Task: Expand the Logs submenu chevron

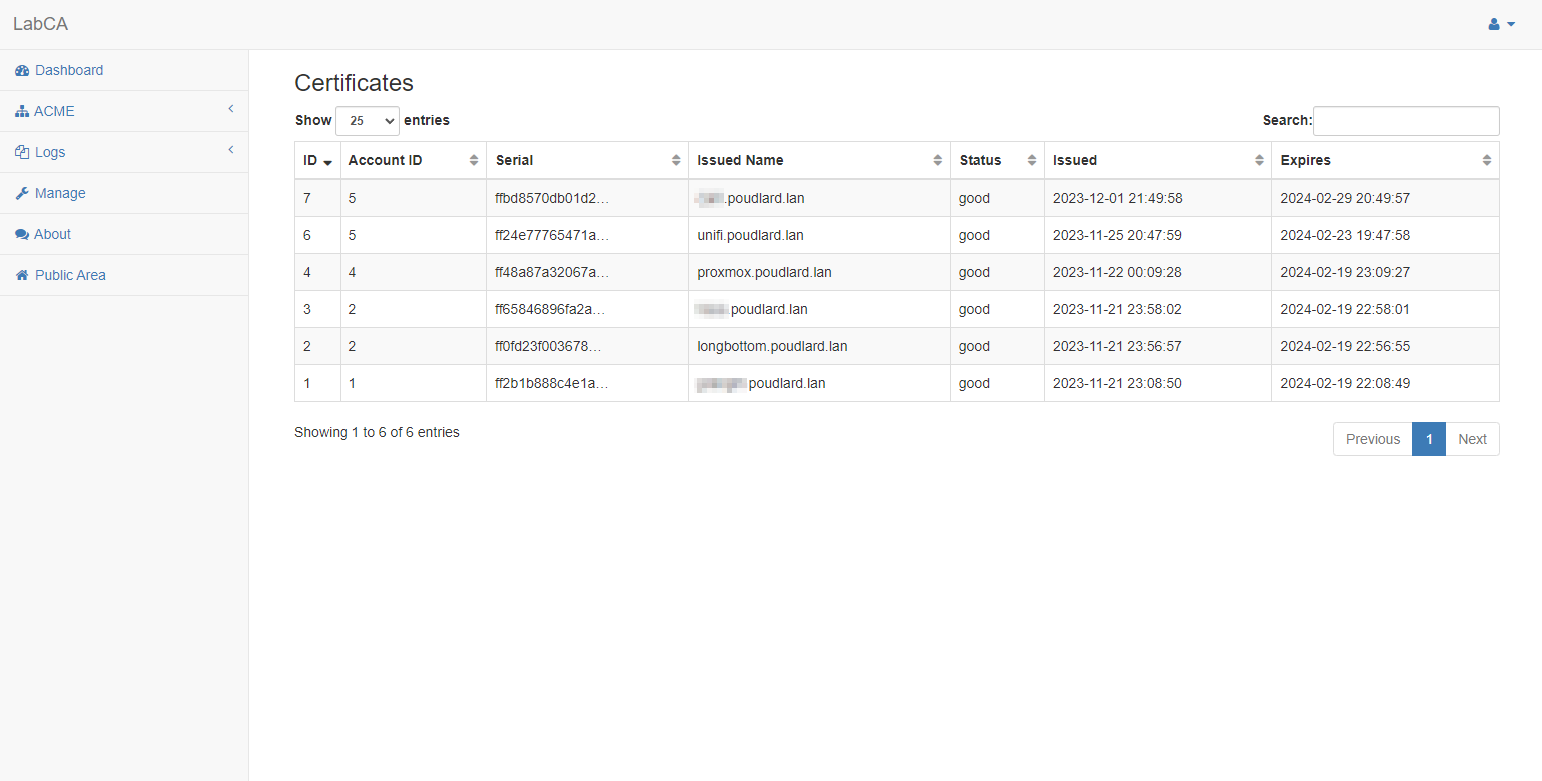Action: [230, 150]
